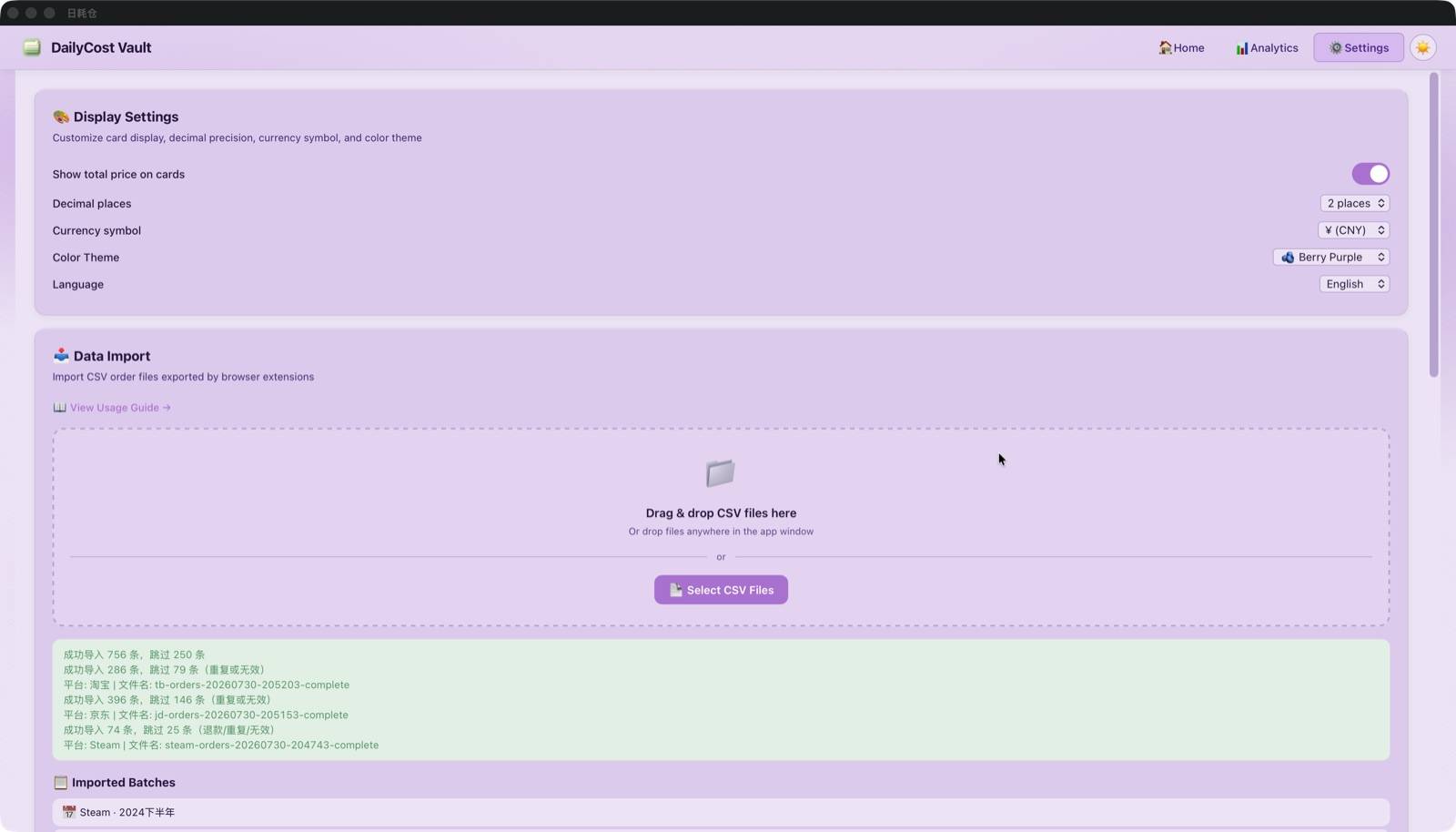Click the "Currency symbol" label
Image resolution: width=1456 pixels, height=832 pixels.
pos(96,230)
